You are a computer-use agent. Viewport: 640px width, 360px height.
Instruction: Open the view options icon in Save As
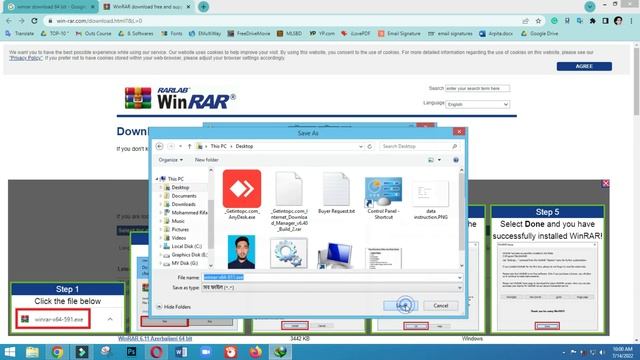point(431,160)
